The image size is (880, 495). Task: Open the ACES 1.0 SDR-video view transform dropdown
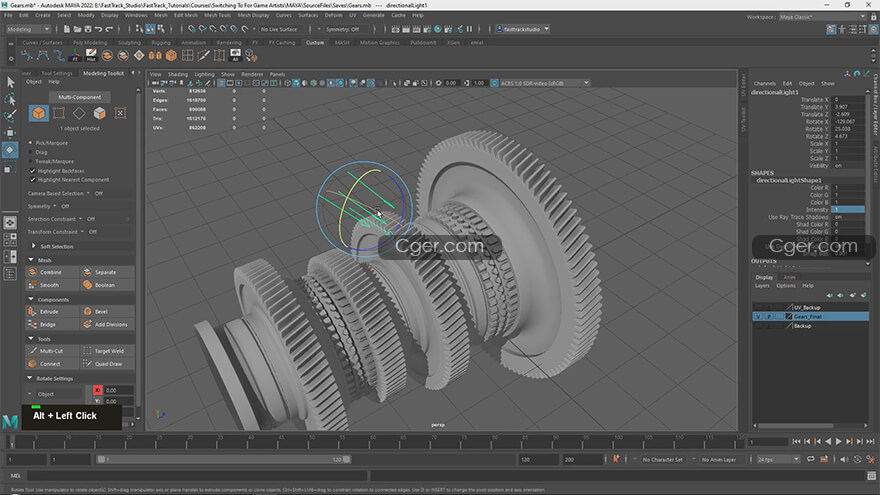[x=544, y=83]
